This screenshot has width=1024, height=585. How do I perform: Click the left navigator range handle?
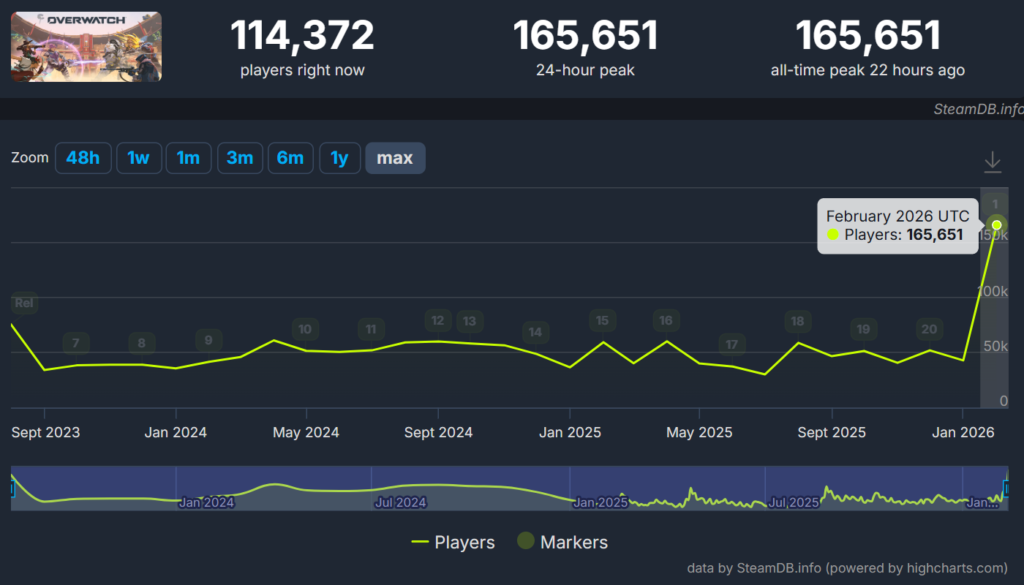point(13,488)
